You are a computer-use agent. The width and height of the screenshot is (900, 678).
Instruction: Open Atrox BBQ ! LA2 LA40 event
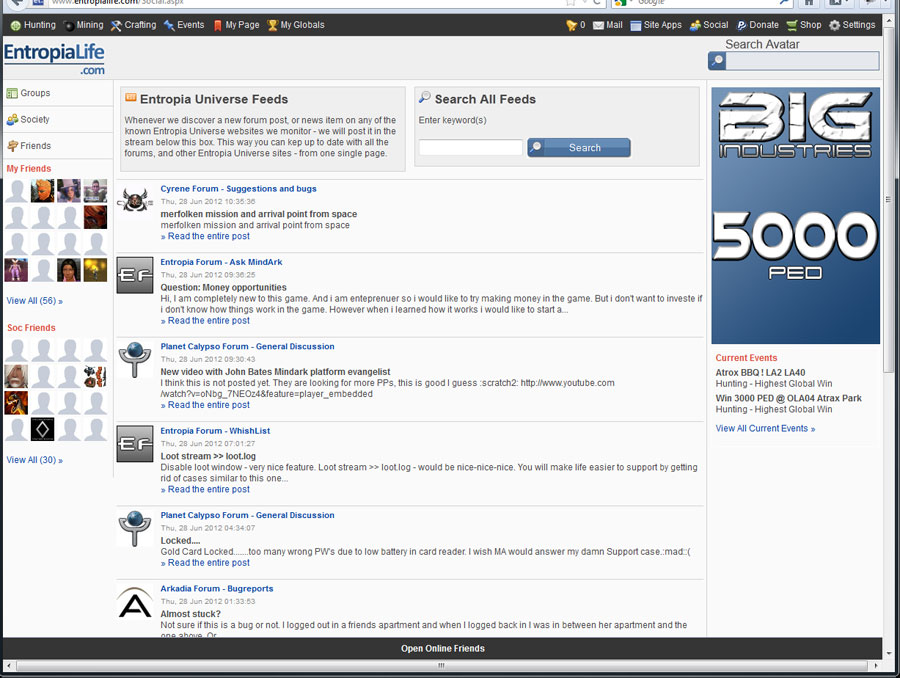[760, 373]
